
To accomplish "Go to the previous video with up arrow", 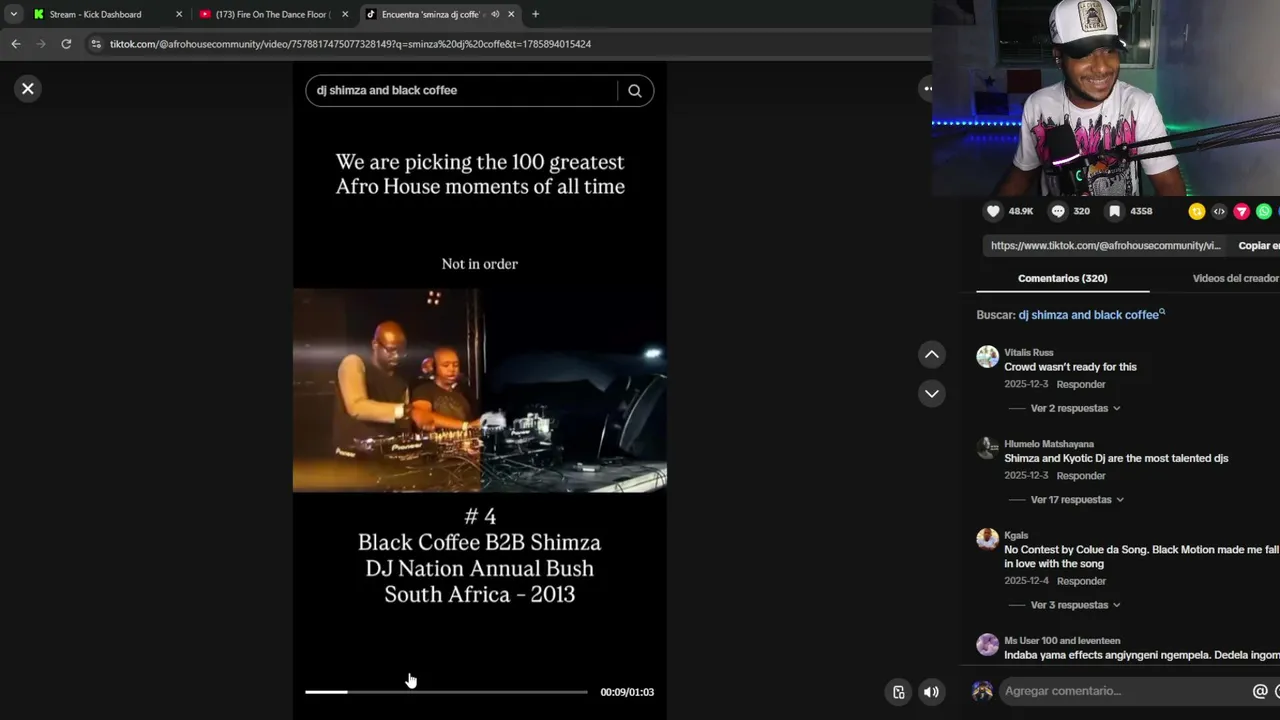I will (x=932, y=355).
